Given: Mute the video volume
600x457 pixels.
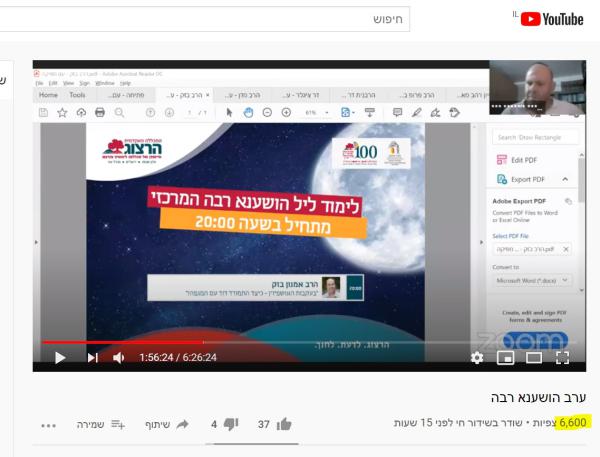Looking at the screenshot, I should pos(118,357).
